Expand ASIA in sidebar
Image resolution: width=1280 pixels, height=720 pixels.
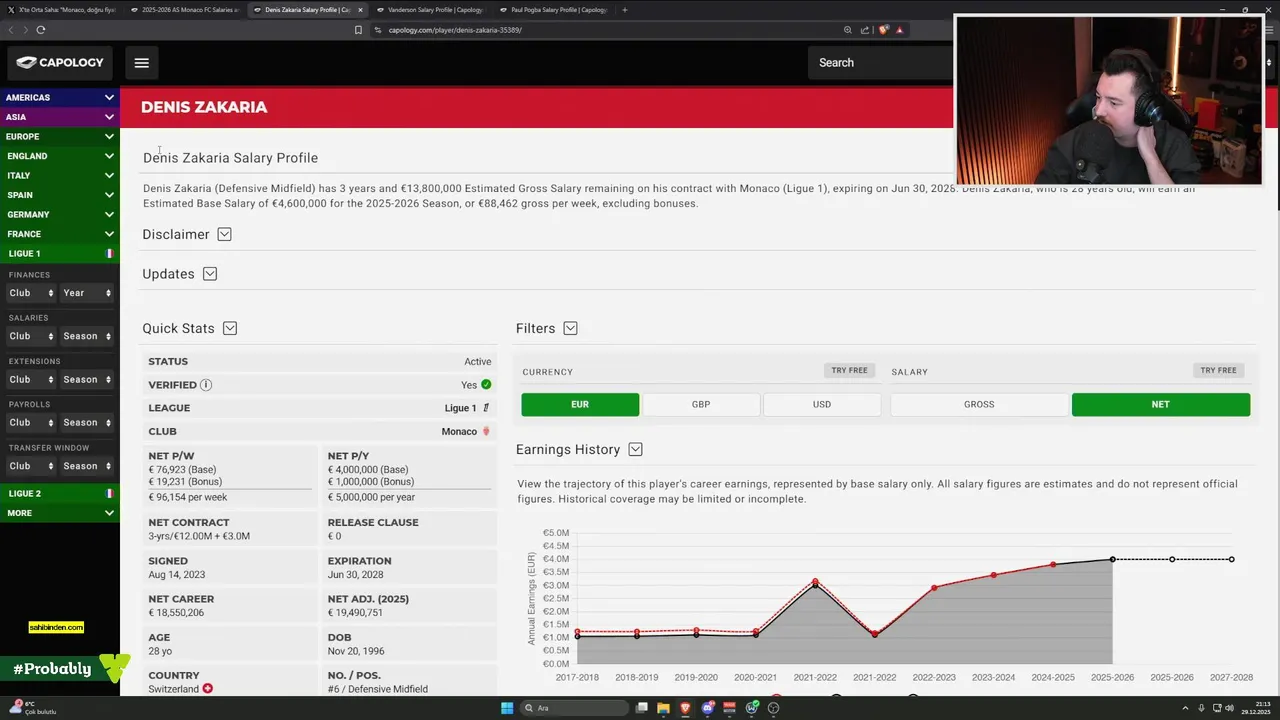(x=60, y=117)
